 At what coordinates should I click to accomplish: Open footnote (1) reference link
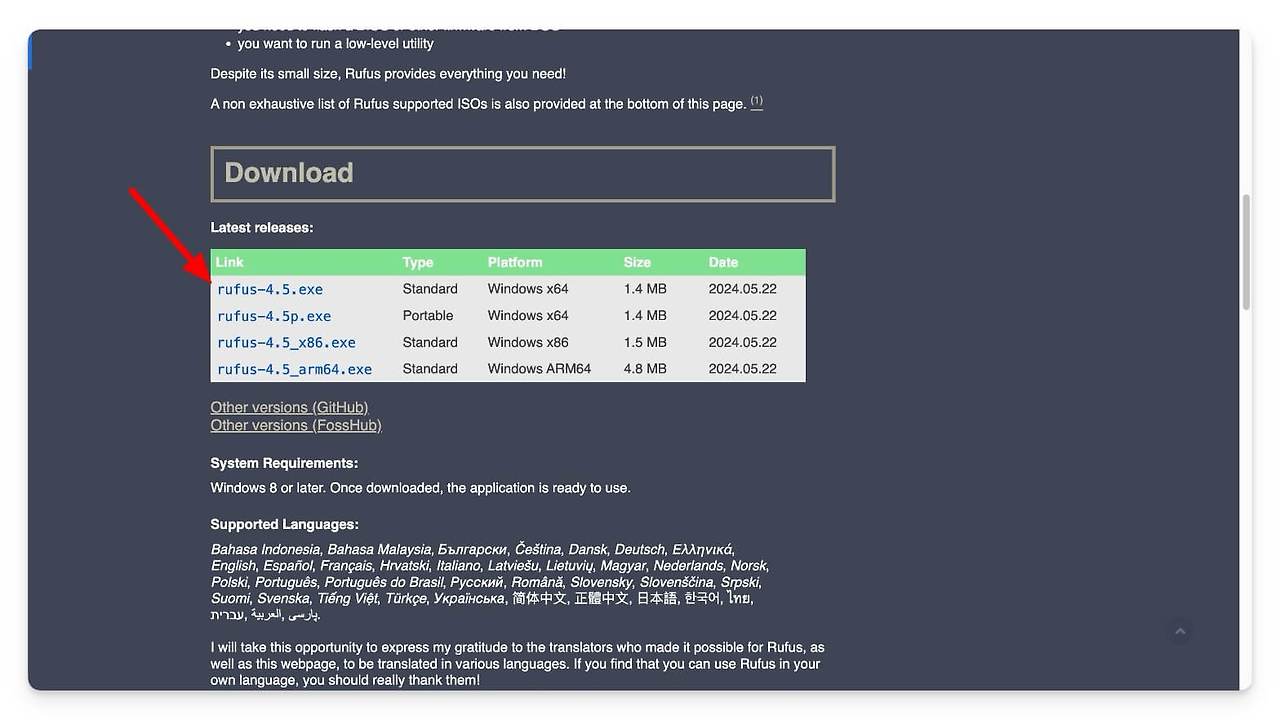point(756,101)
